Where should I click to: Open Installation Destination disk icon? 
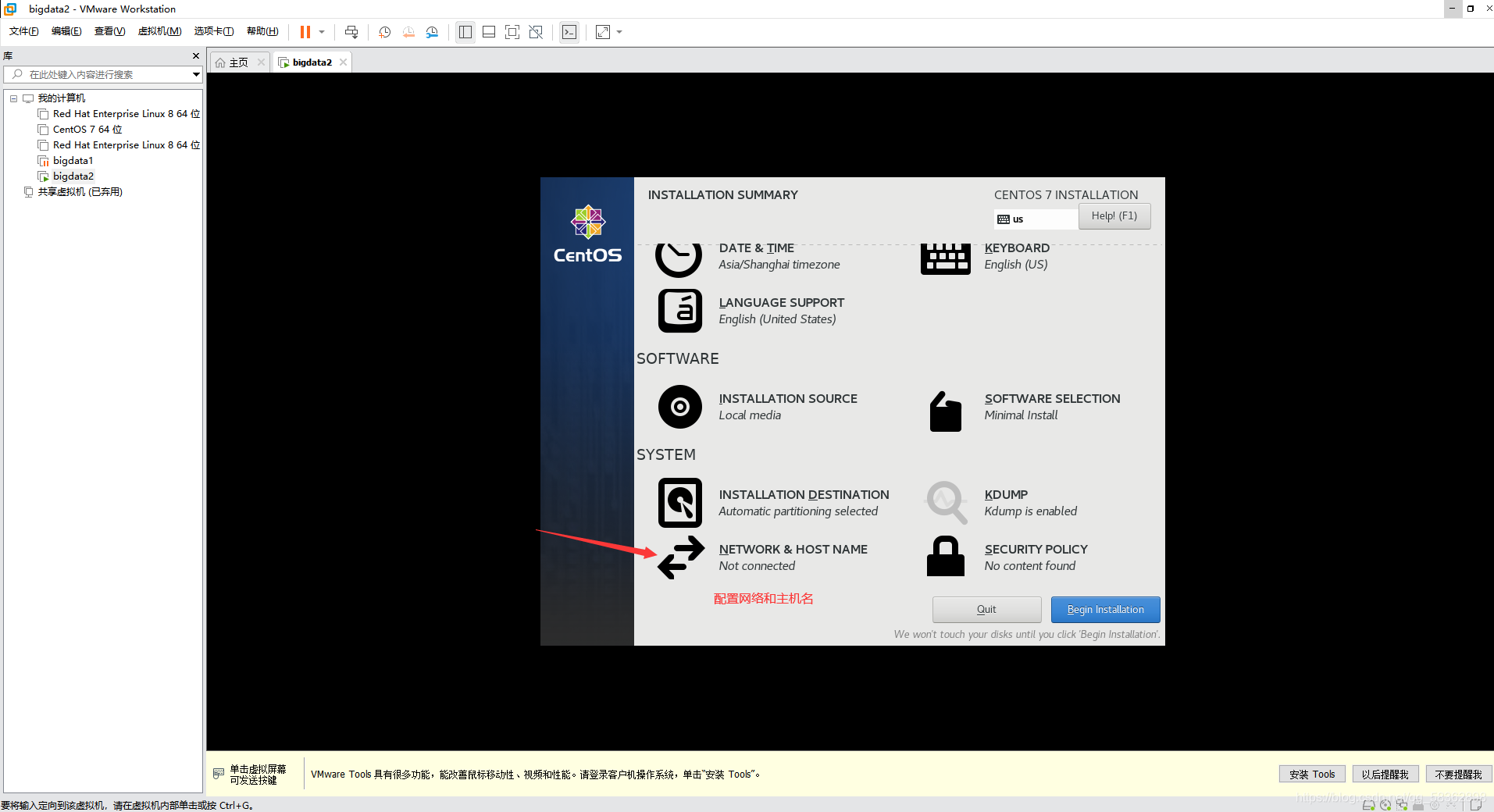[x=680, y=503]
